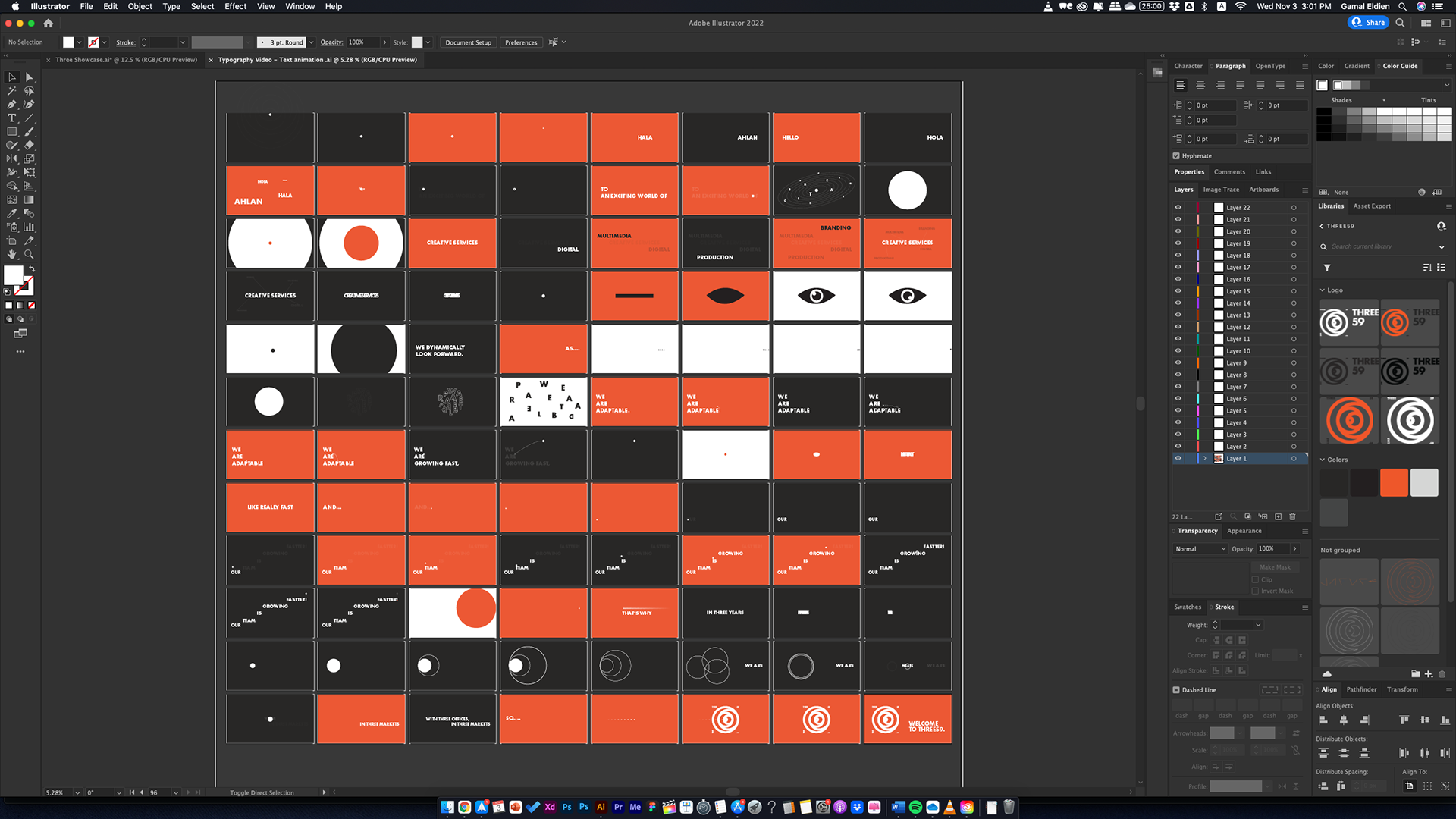Enable the Dashed Line checkbox
This screenshot has width=1456, height=819.
click(1176, 690)
